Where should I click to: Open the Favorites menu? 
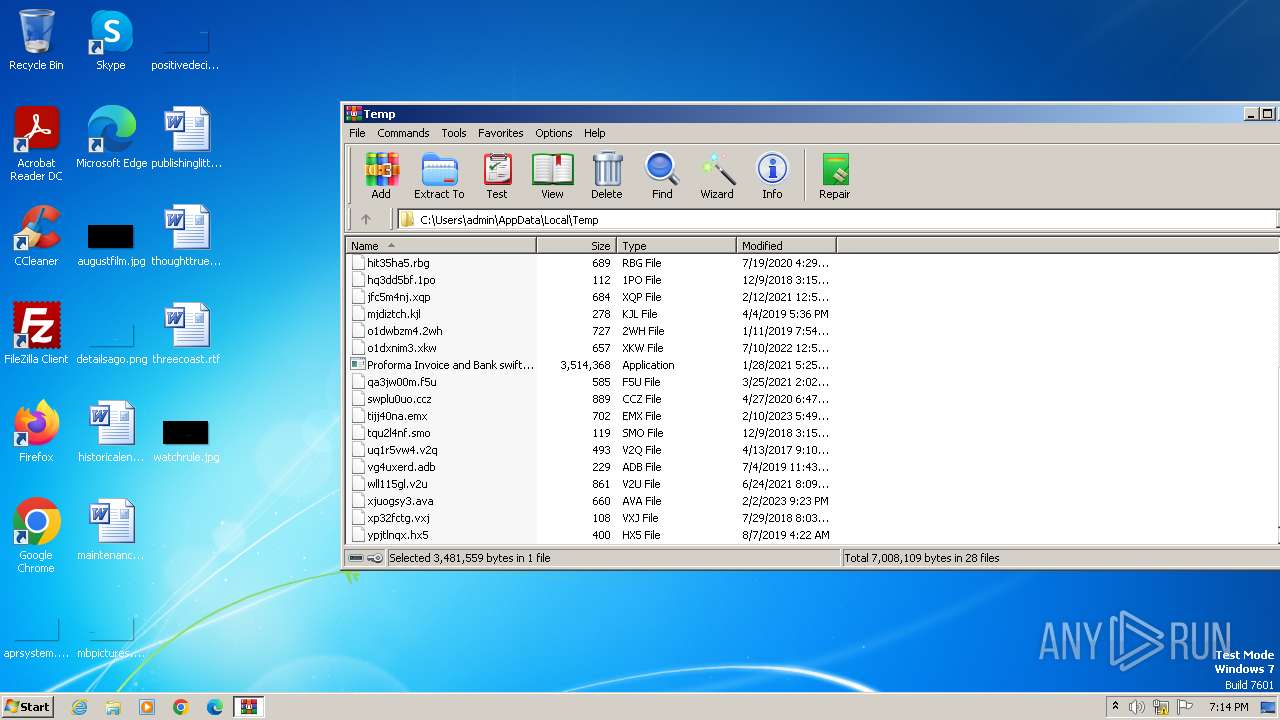(x=500, y=133)
